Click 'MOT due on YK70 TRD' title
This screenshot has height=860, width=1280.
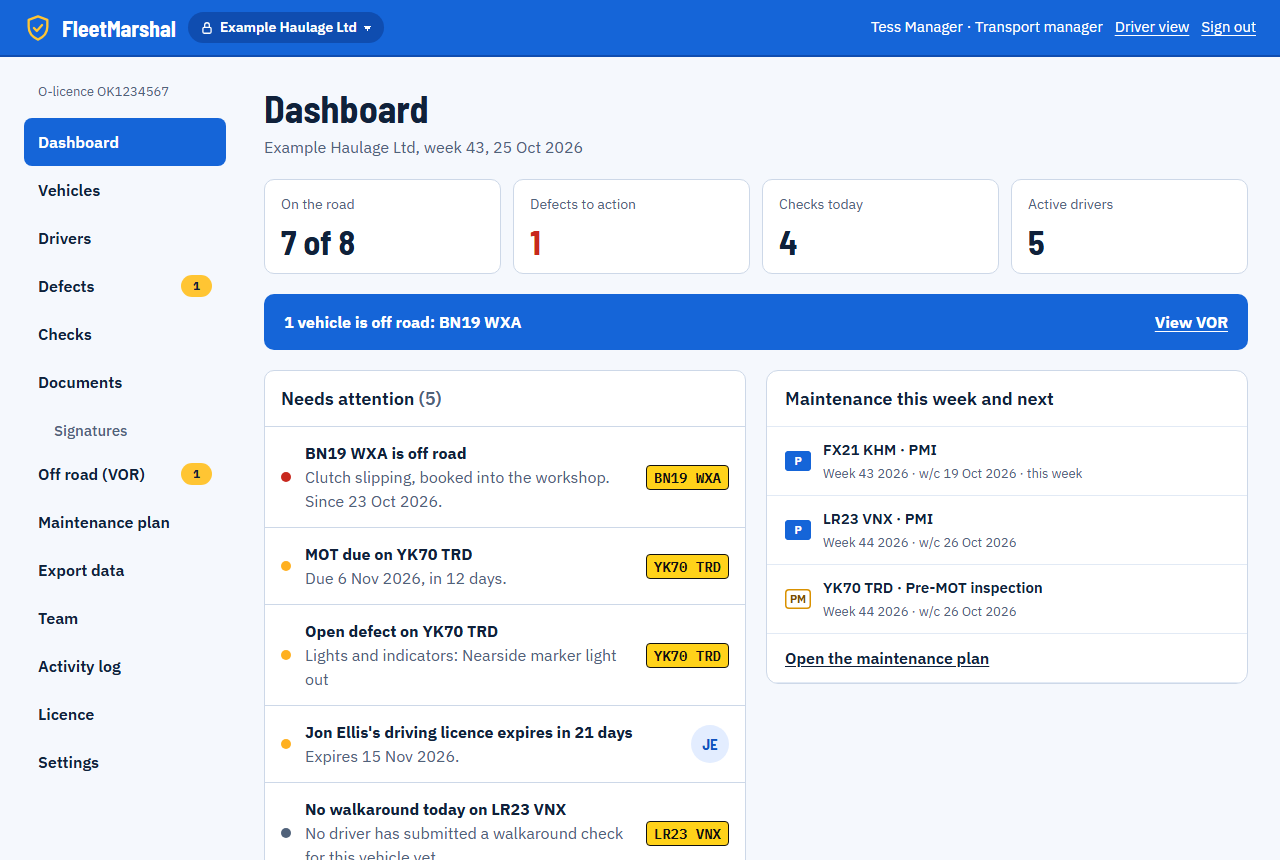point(388,554)
